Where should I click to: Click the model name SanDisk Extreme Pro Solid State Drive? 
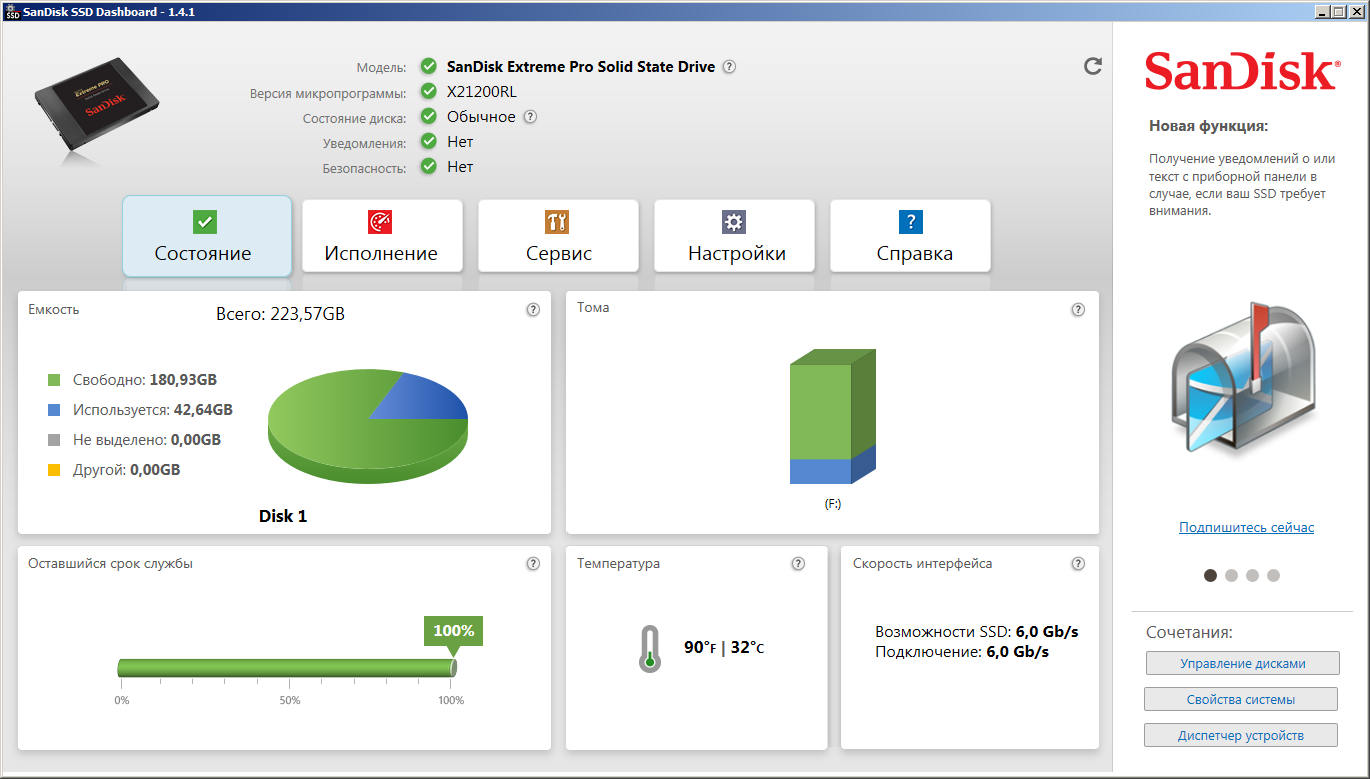tap(581, 67)
